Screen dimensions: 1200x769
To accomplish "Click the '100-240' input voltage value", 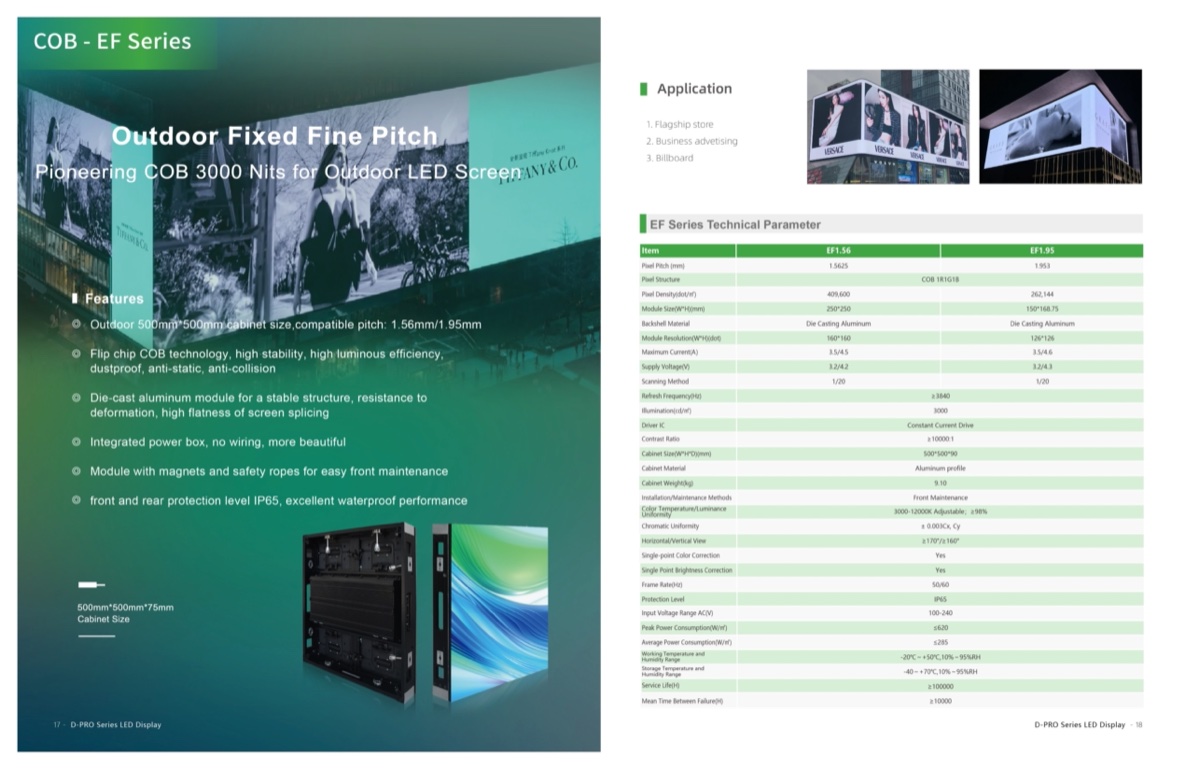I will 940,613.
